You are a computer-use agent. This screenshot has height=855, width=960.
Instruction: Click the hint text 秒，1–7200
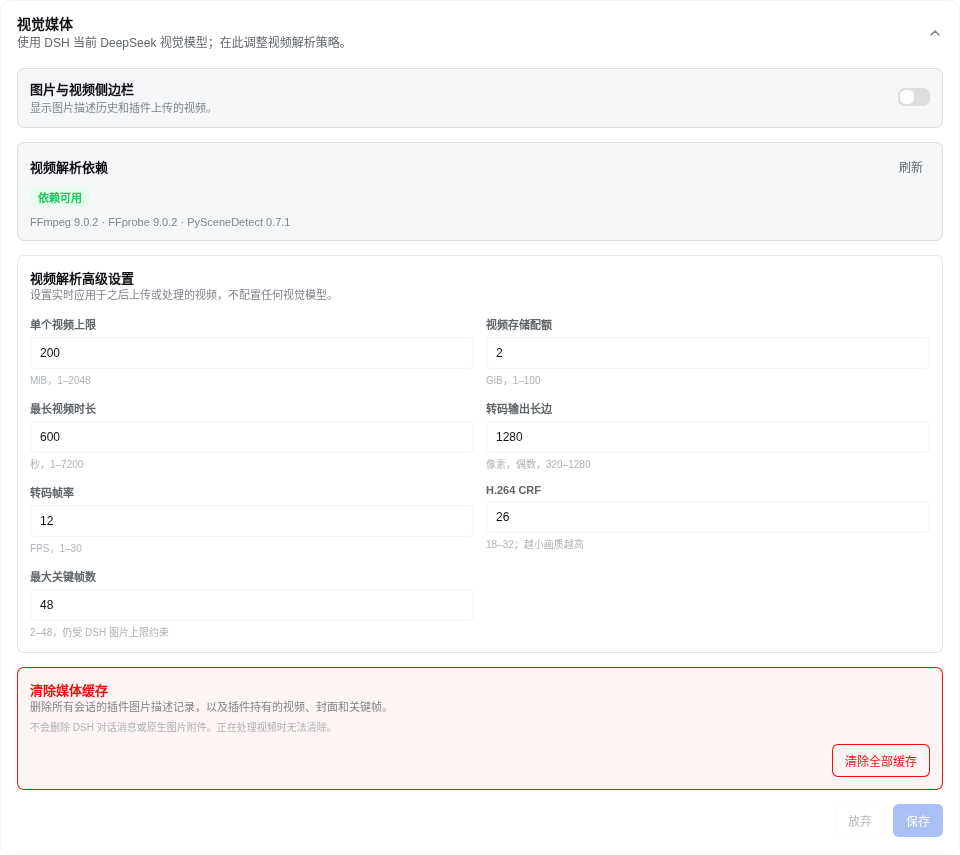pos(56,464)
